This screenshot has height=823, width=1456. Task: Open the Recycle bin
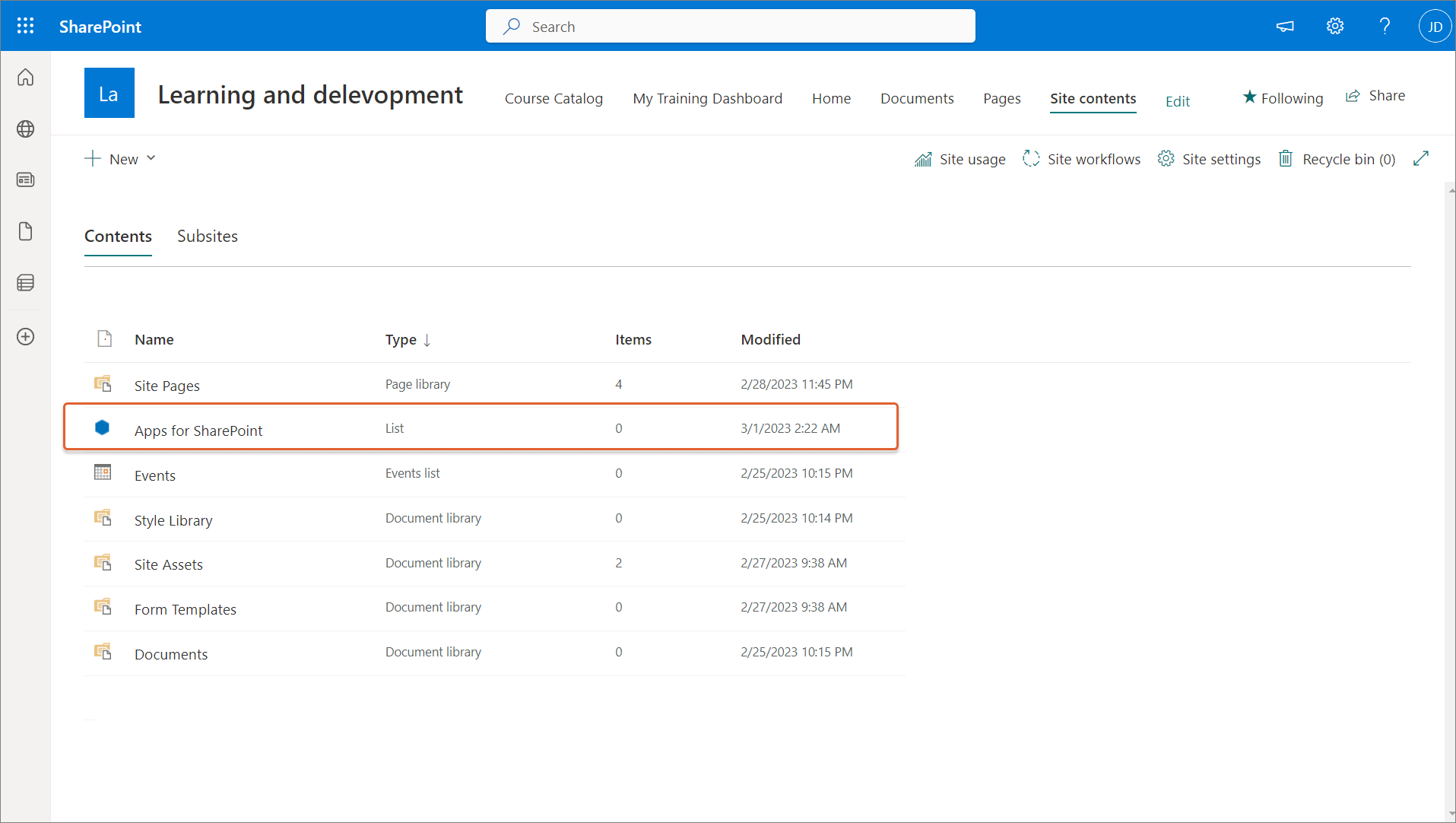[1337, 158]
